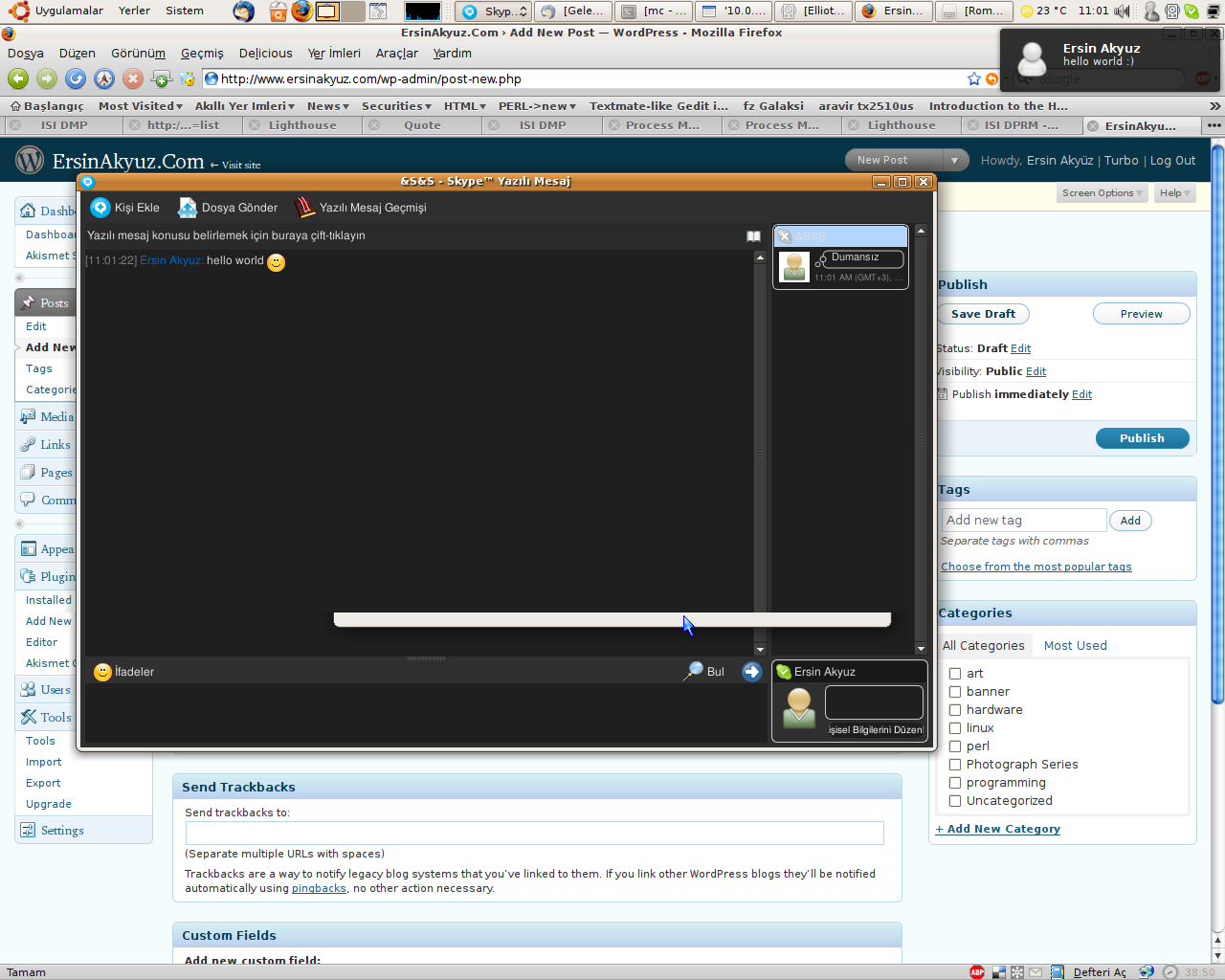Click the Ersin Akyuz Skype status icon
The width and height of the screenshot is (1225, 980).
click(x=783, y=672)
